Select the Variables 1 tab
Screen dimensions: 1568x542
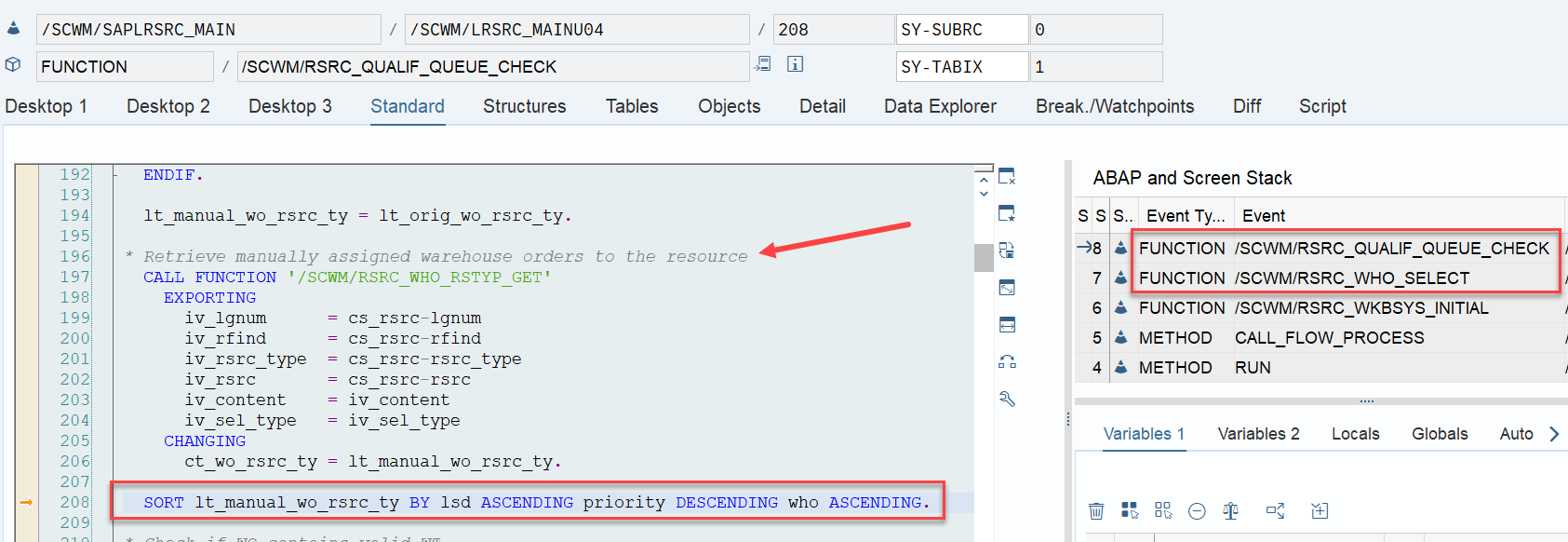(x=1144, y=434)
